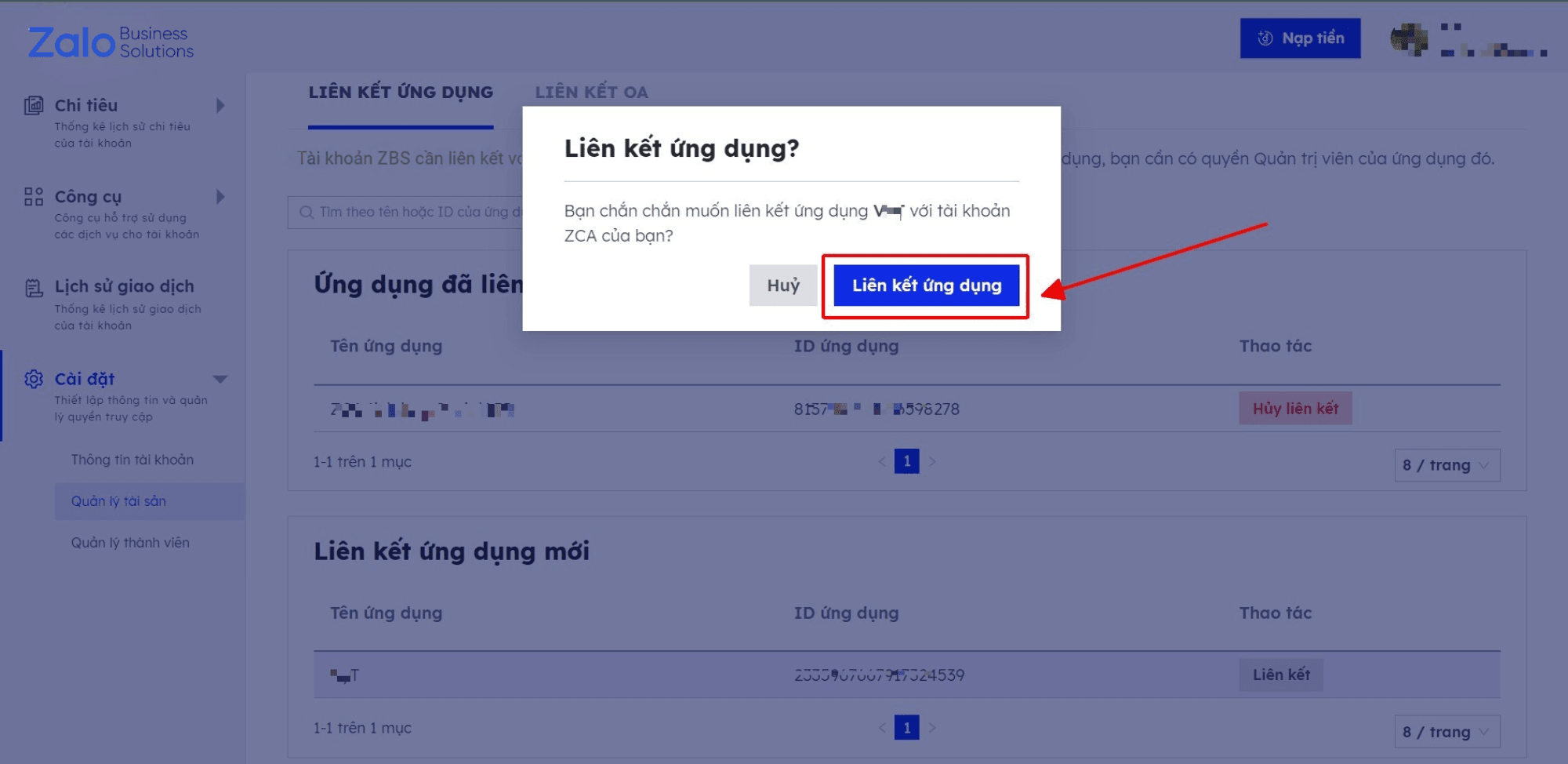Click the Zalo Business Solutions logo

pyautogui.click(x=111, y=42)
